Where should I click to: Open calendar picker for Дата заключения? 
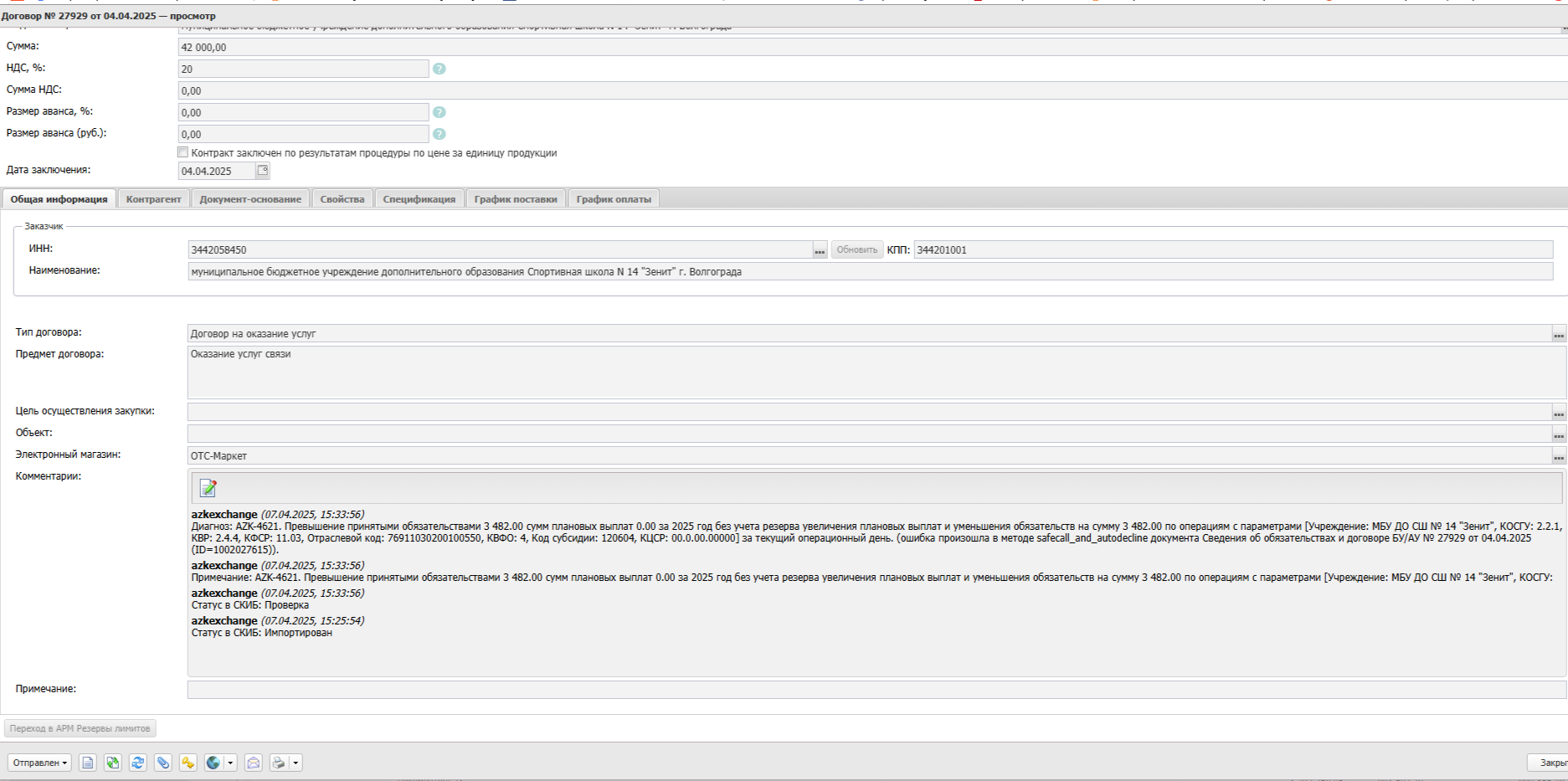tap(263, 171)
